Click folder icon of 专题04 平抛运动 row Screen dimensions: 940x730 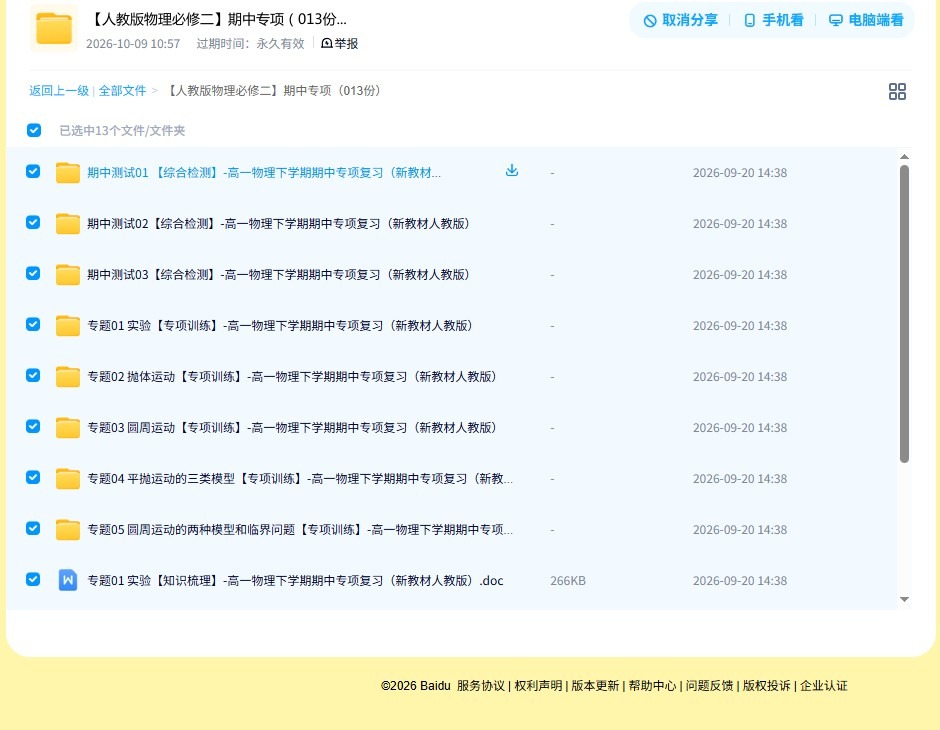68,478
